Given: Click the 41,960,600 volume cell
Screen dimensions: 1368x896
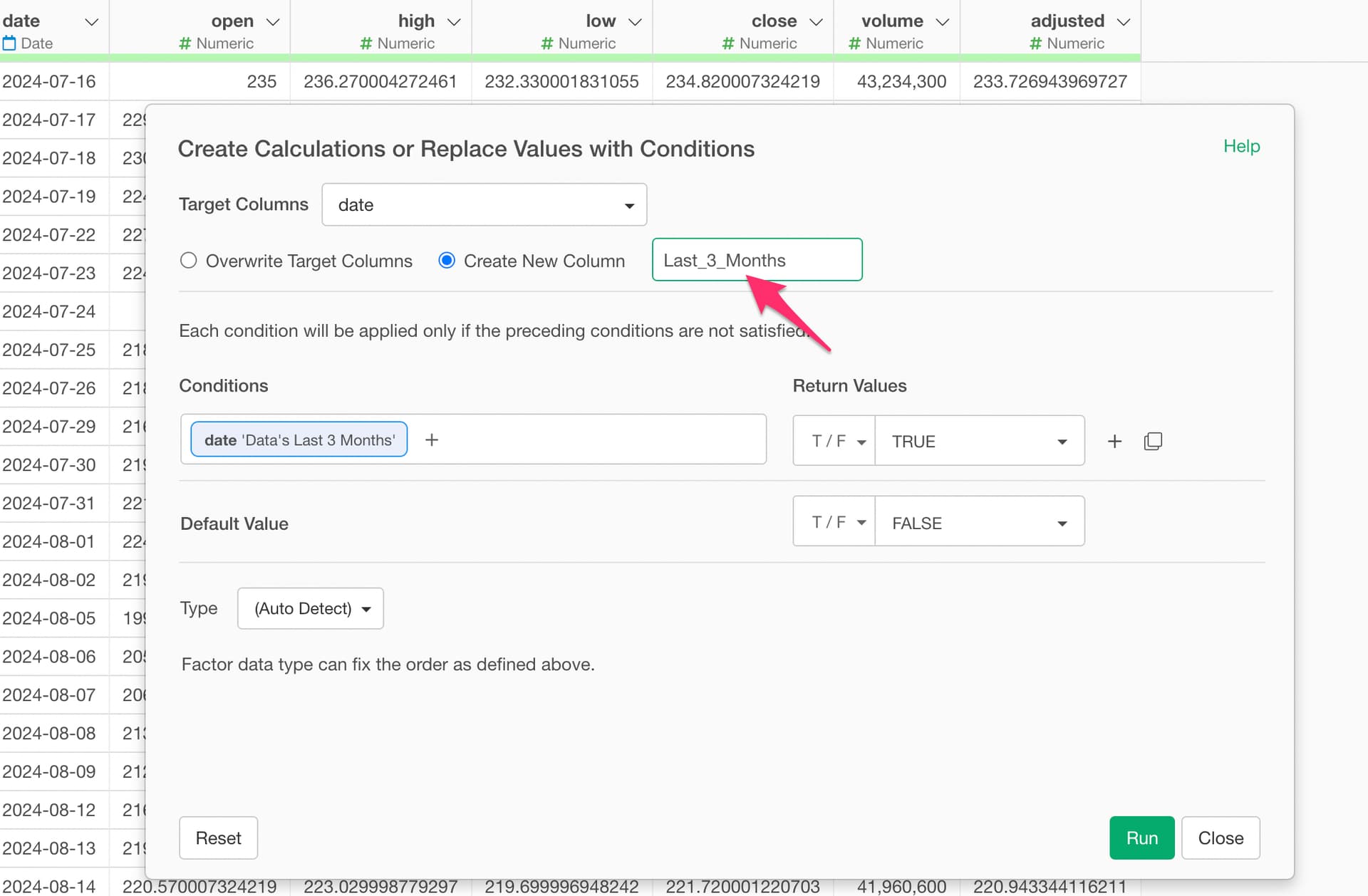Looking at the screenshot, I should click(x=896, y=887).
